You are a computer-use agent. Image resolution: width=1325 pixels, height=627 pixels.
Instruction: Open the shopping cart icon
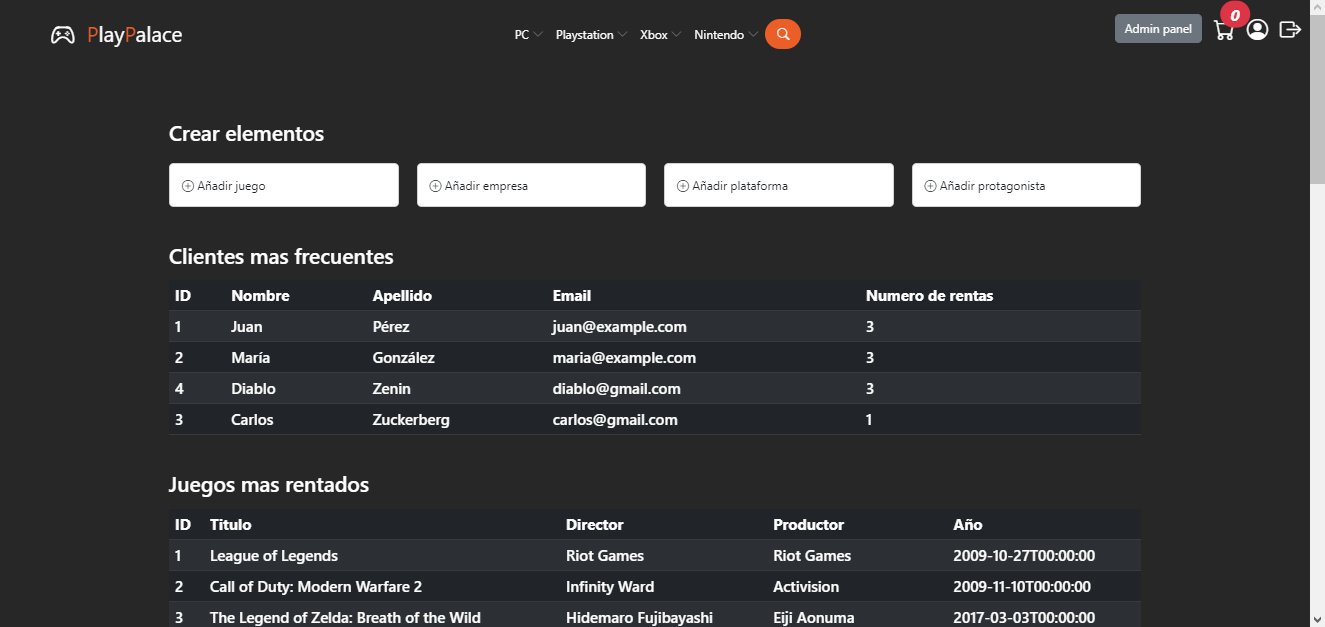[x=1223, y=31]
